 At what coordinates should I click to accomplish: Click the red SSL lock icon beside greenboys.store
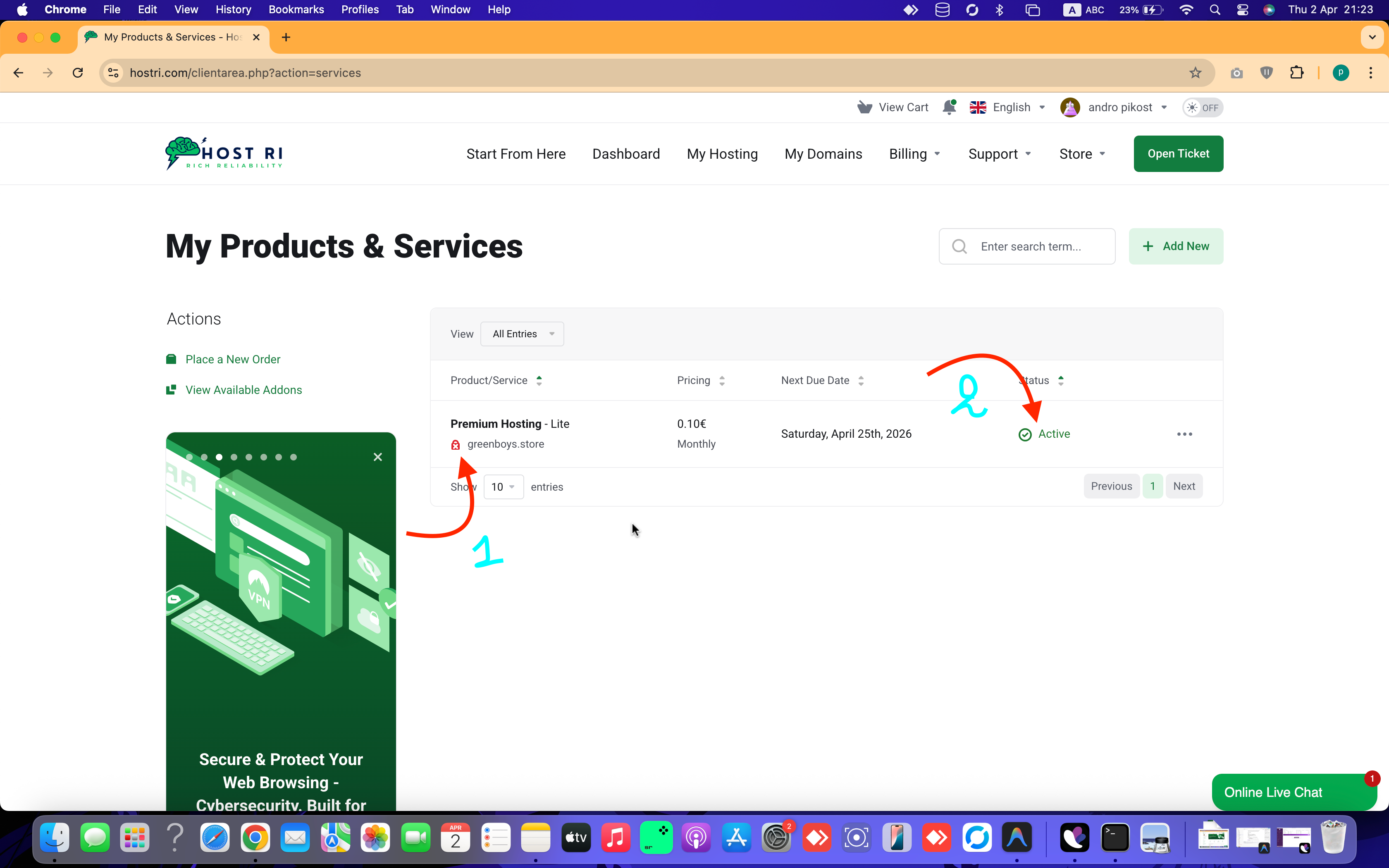[x=455, y=445]
